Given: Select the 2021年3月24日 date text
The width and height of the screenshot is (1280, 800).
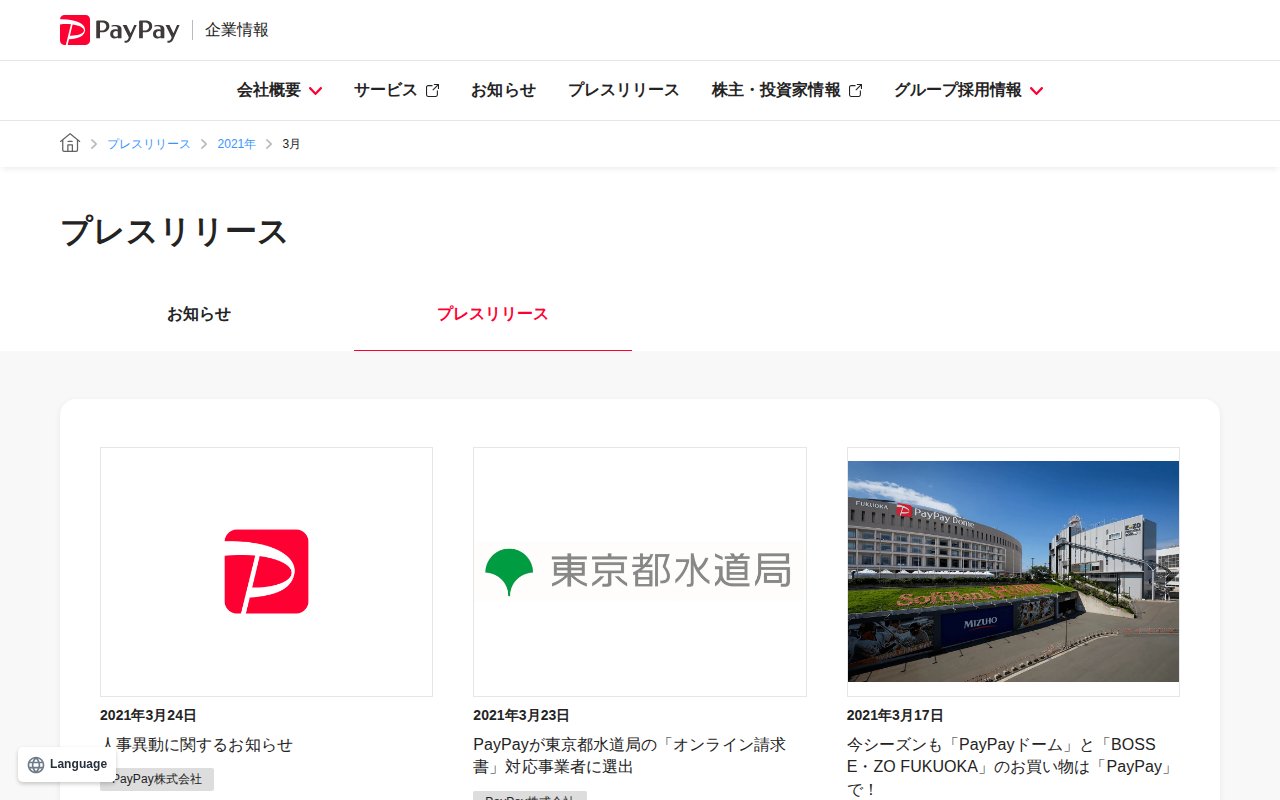Looking at the screenshot, I should [x=148, y=716].
